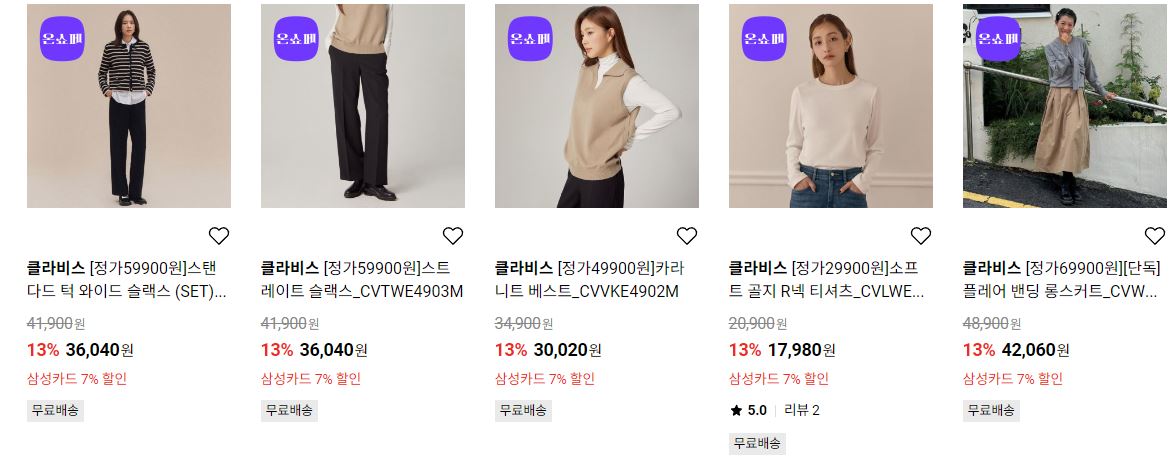Click 삼성카드 7% 할인 under 17,980원

pos(779,379)
